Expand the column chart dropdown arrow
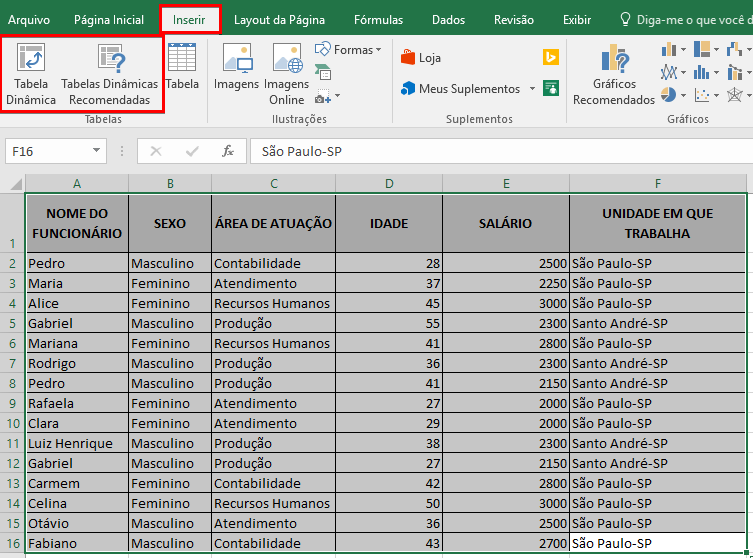The height and width of the screenshot is (558, 753). pos(683,49)
